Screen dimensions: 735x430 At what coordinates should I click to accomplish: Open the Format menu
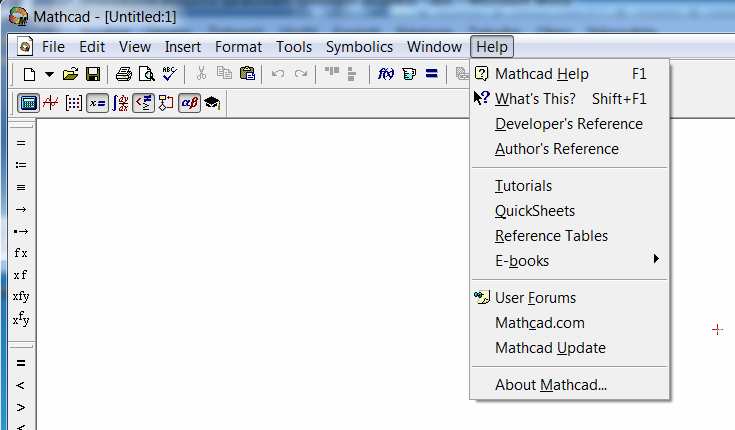pos(238,47)
